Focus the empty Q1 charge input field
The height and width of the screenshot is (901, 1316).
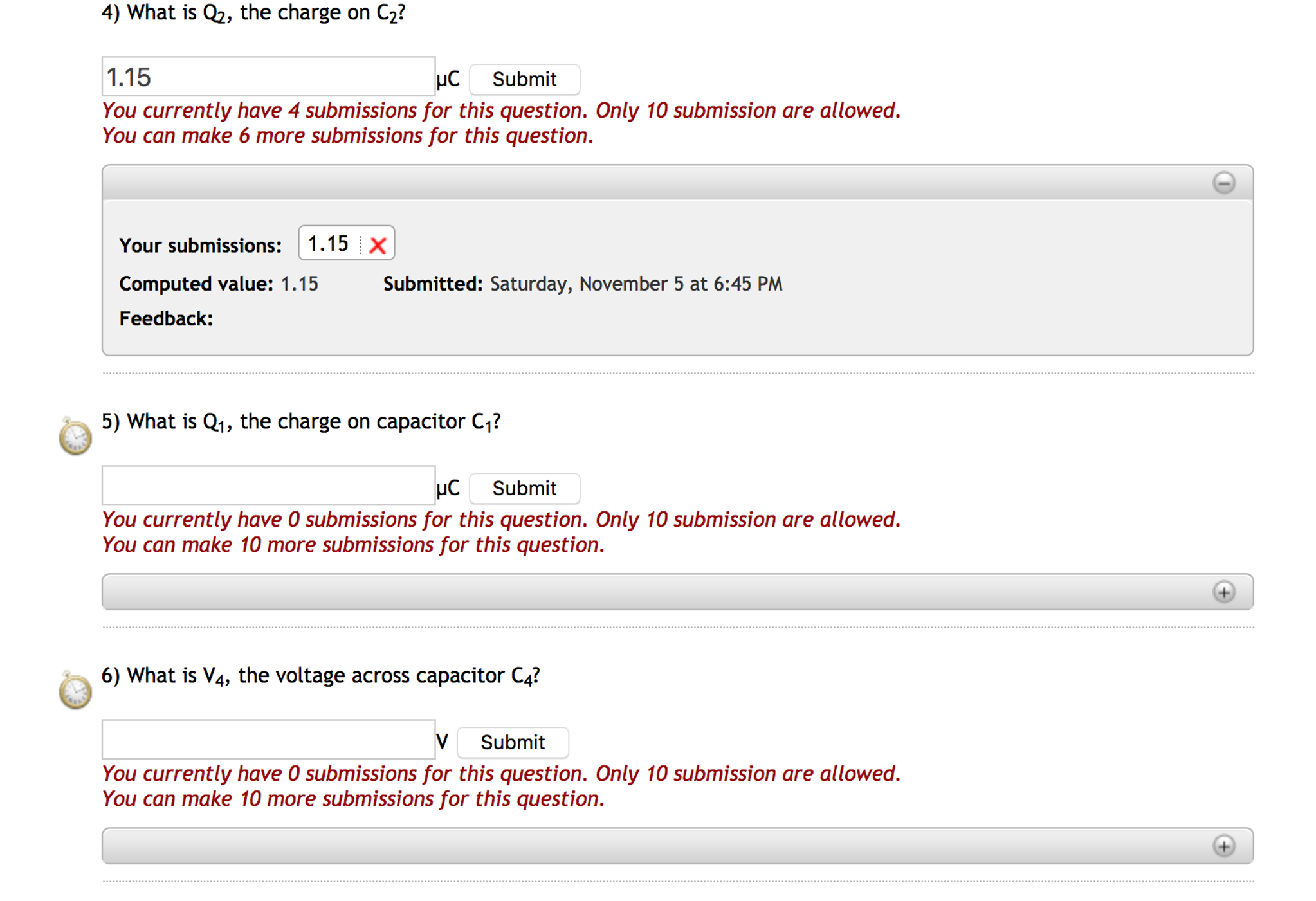coord(268,486)
